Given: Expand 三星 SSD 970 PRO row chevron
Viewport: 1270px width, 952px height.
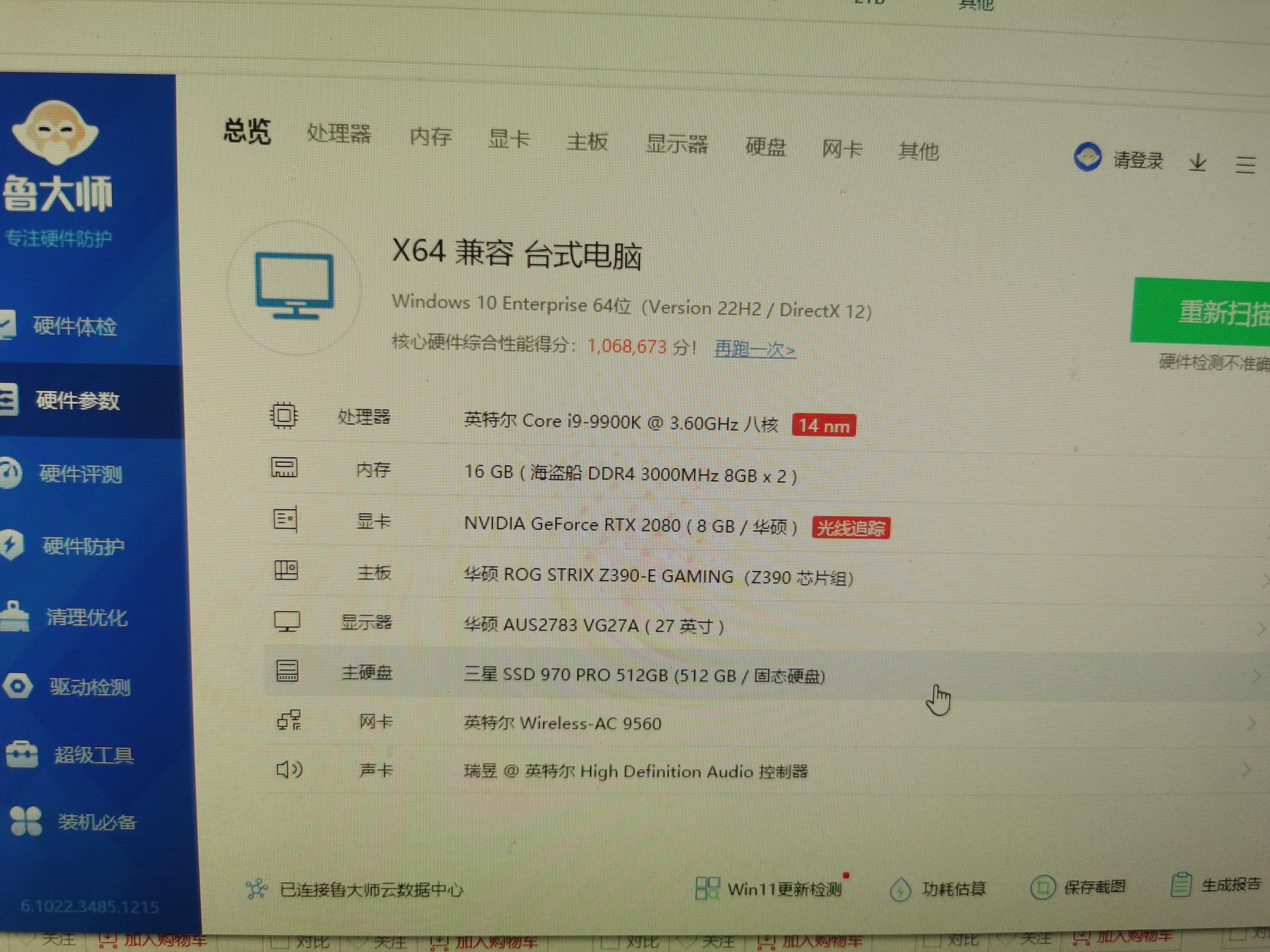Looking at the screenshot, I should tap(1256, 676).
